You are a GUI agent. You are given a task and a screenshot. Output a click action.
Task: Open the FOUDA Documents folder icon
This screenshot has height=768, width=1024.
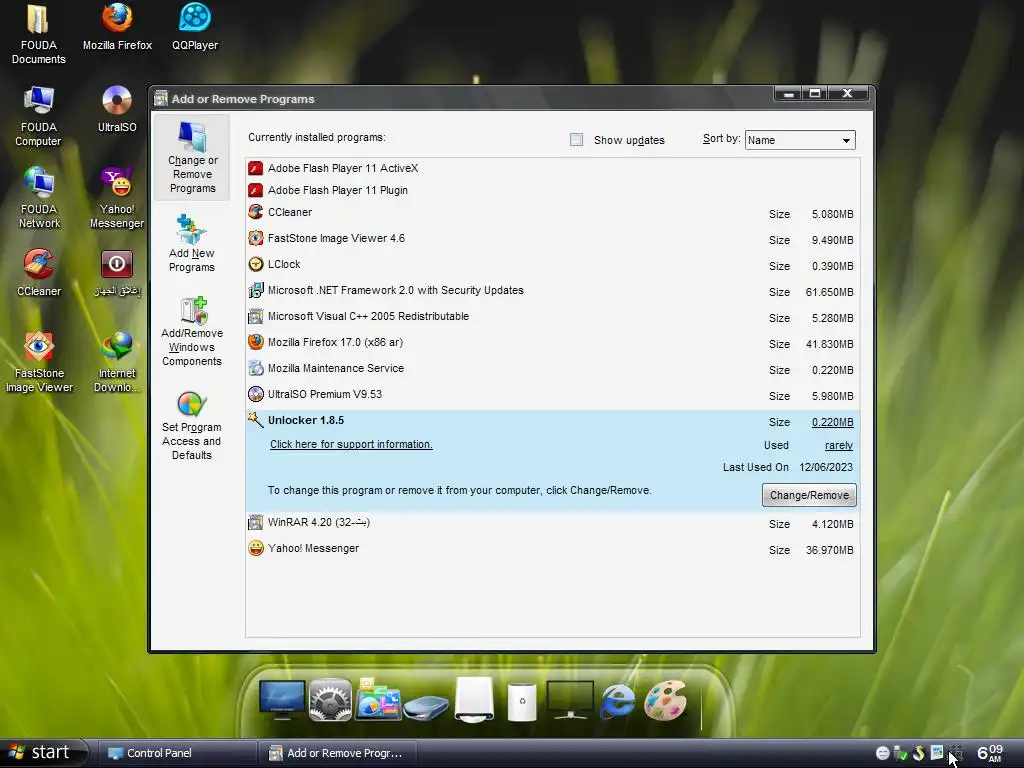click(x=39, y=34)
